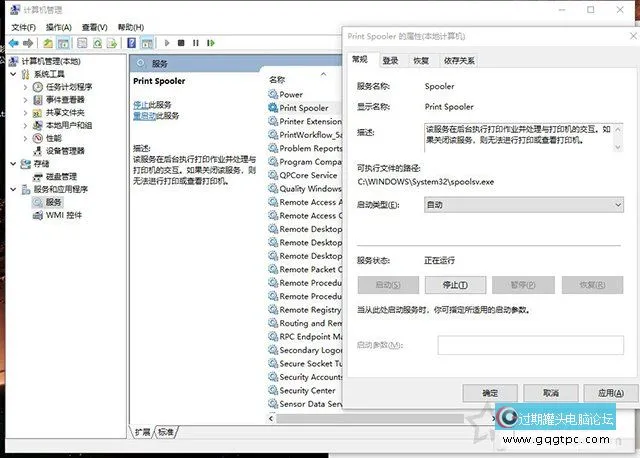Expand the 本地用户和组 node arrow

25,125
